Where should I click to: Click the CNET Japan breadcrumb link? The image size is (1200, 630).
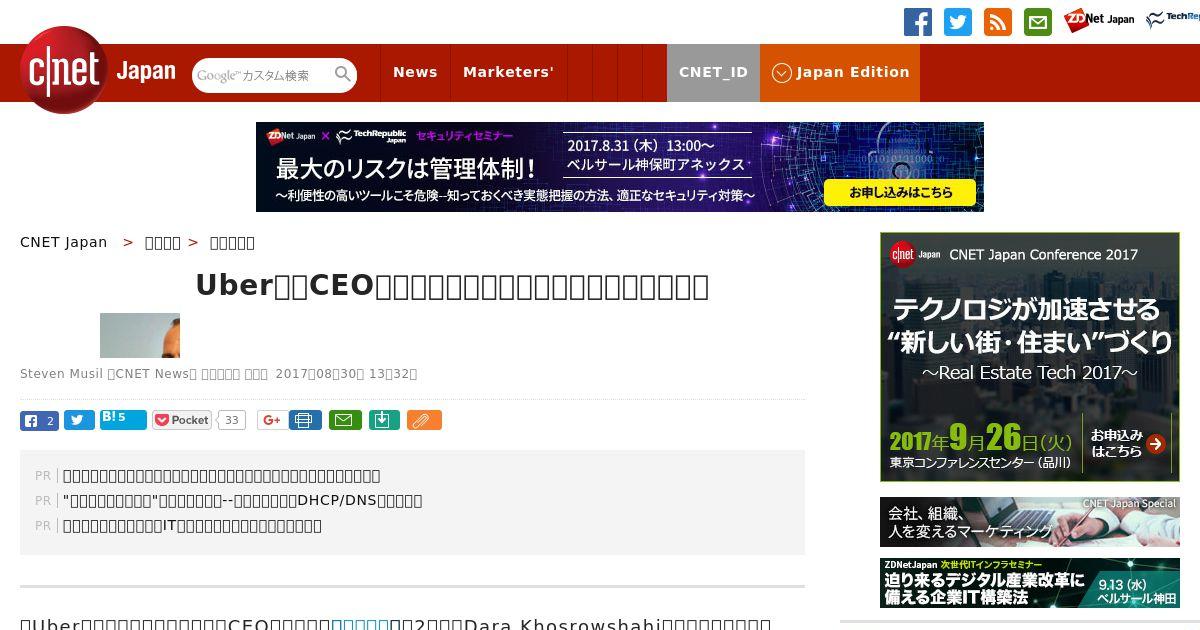click(x=64, y=242)
